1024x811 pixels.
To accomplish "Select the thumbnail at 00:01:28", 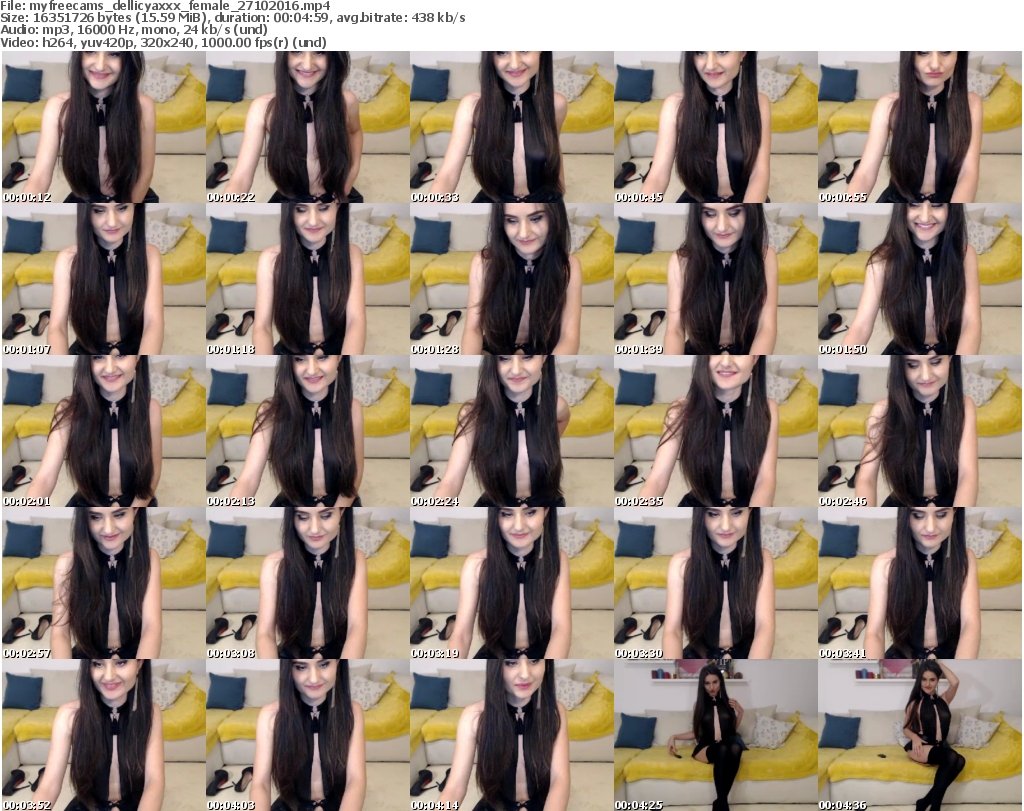I will point(511,279).
